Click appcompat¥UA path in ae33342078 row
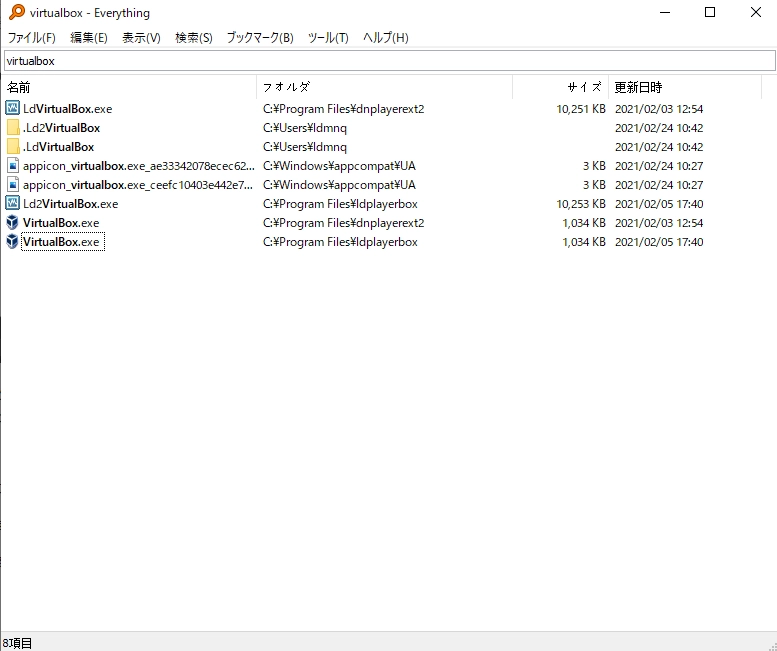 coord(339,165)
